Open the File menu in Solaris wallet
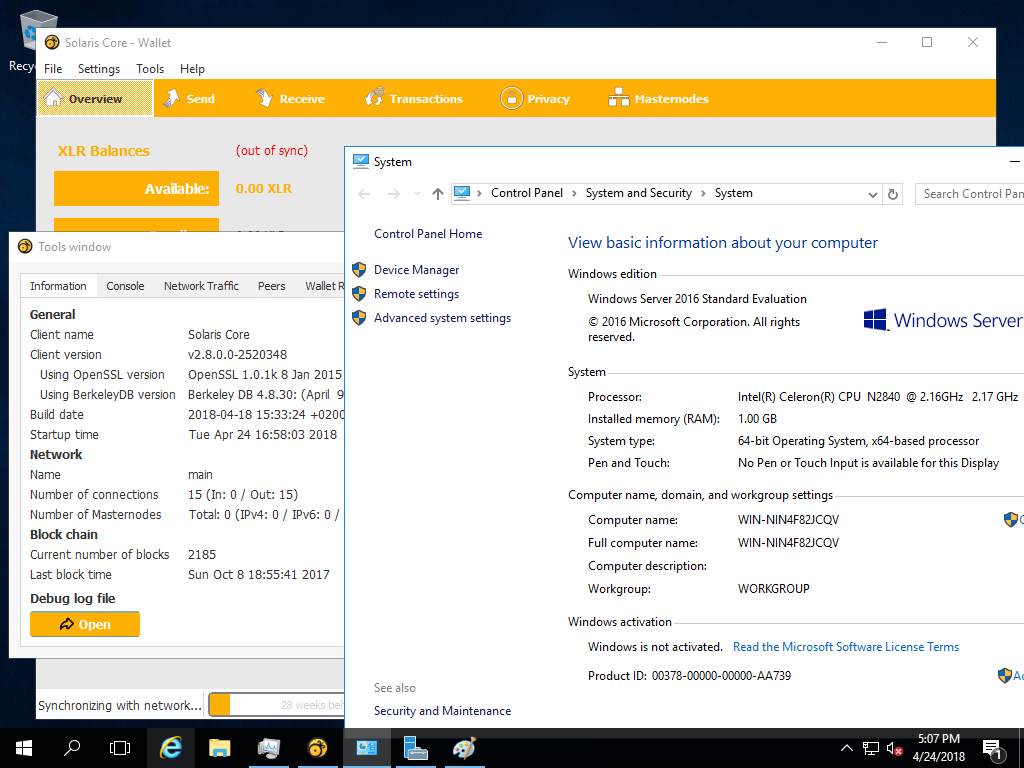The height and width of the screenshot is (768, 1024). point(53,69)
